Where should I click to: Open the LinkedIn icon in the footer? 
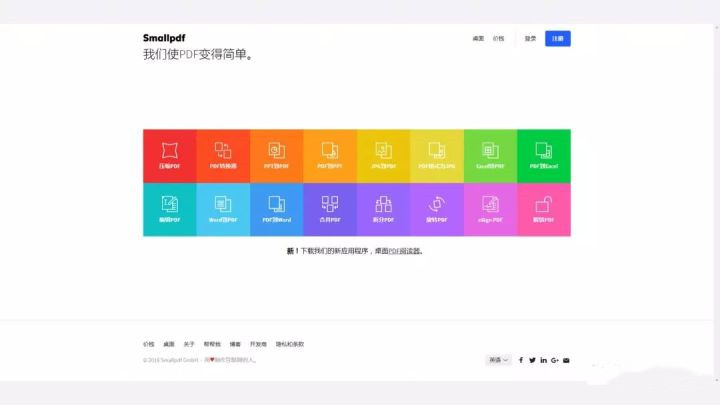tap(543, 360)
